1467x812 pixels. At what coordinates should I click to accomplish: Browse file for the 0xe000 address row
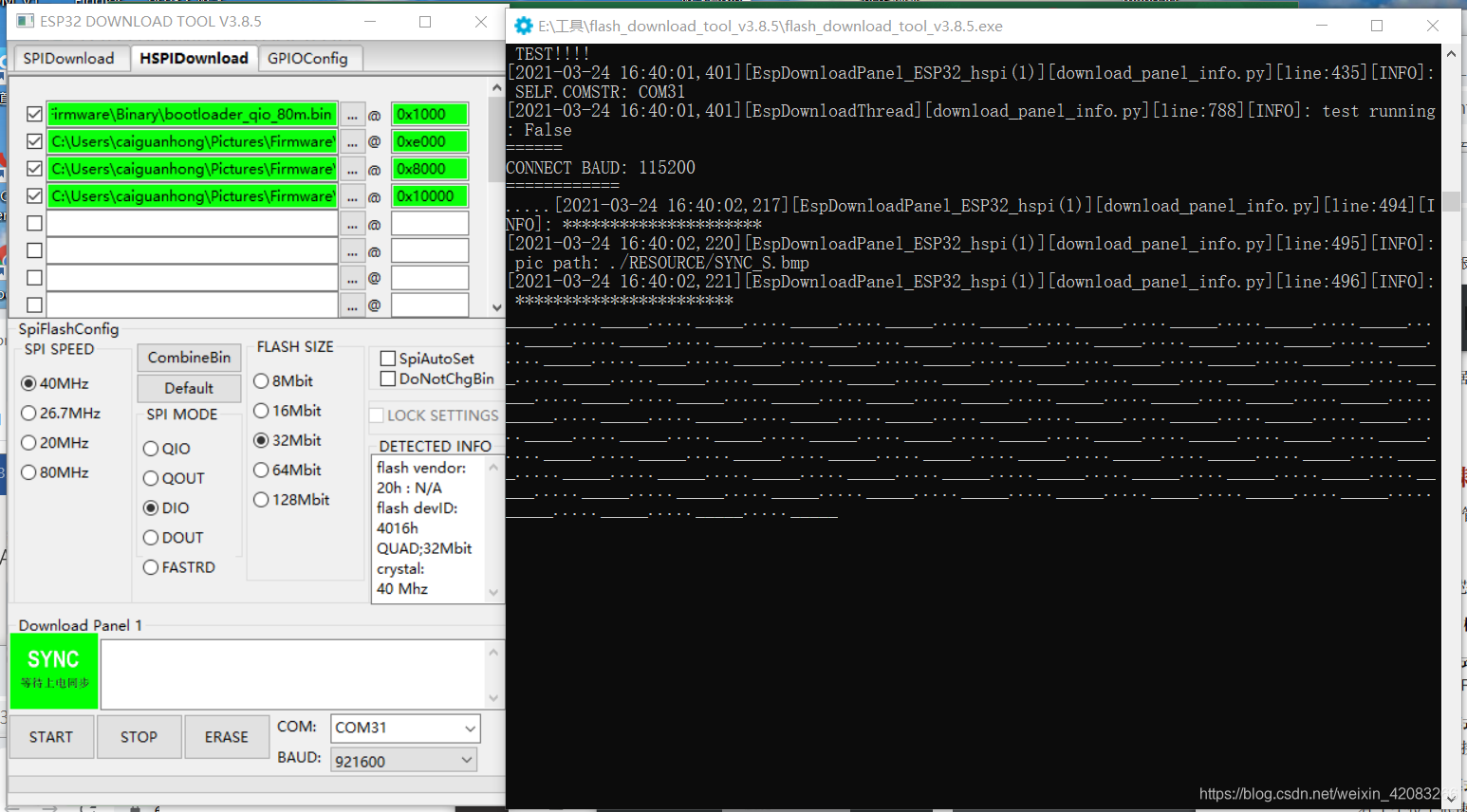tap(352, 142)
